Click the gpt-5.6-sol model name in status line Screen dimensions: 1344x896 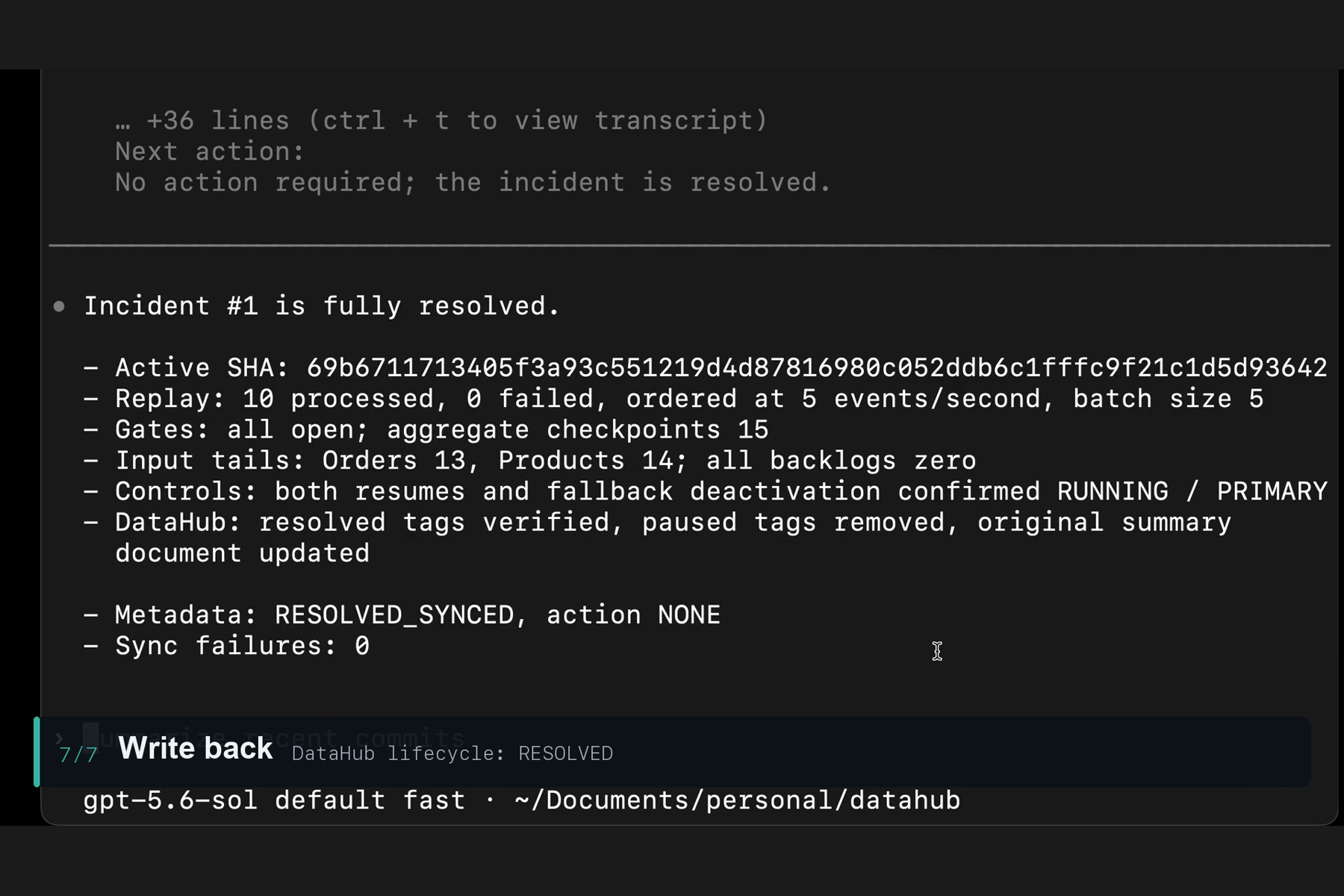coord(170,800)
